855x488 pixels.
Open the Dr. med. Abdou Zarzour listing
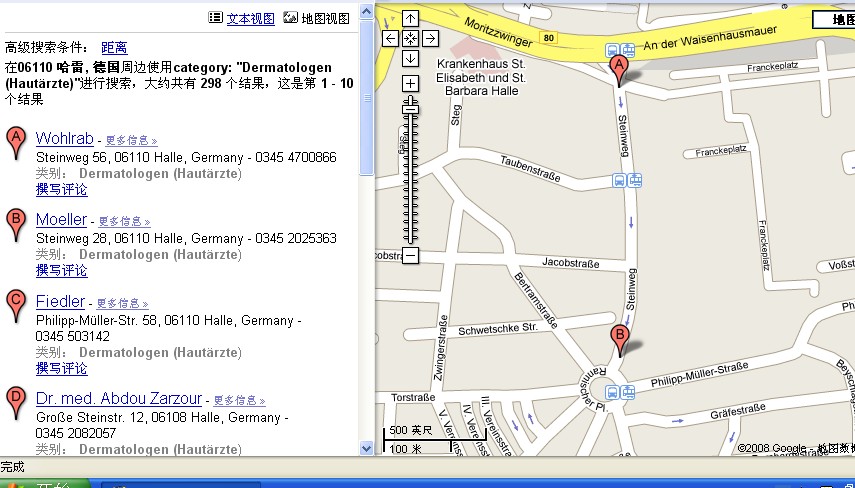coord(119,399)
